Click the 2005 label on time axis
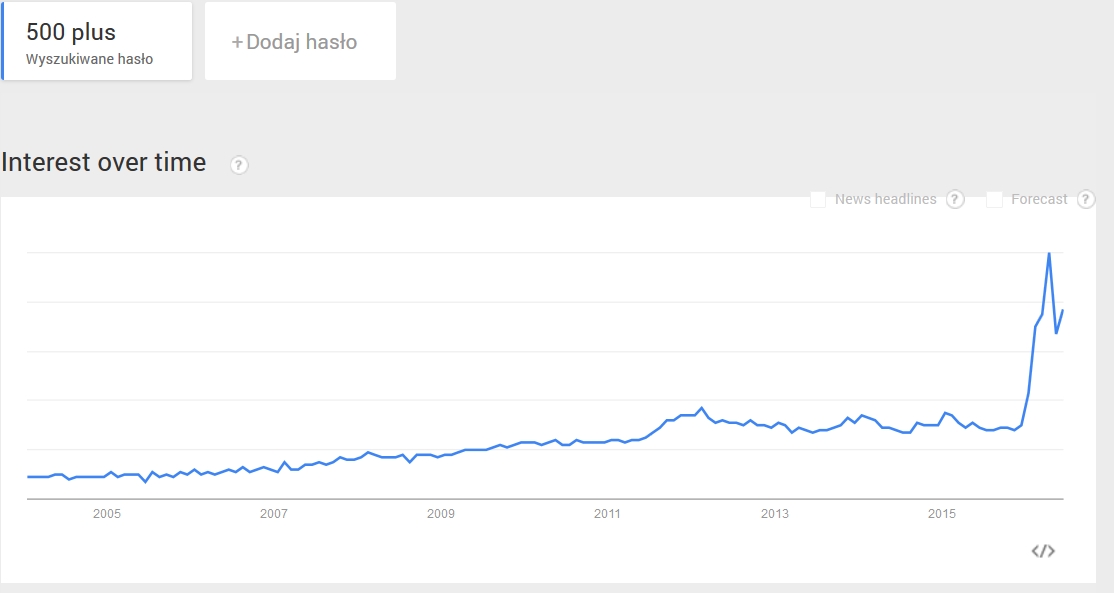Image resolution: width=1114 pixels, height=593 pixels. tap(107, 513)
